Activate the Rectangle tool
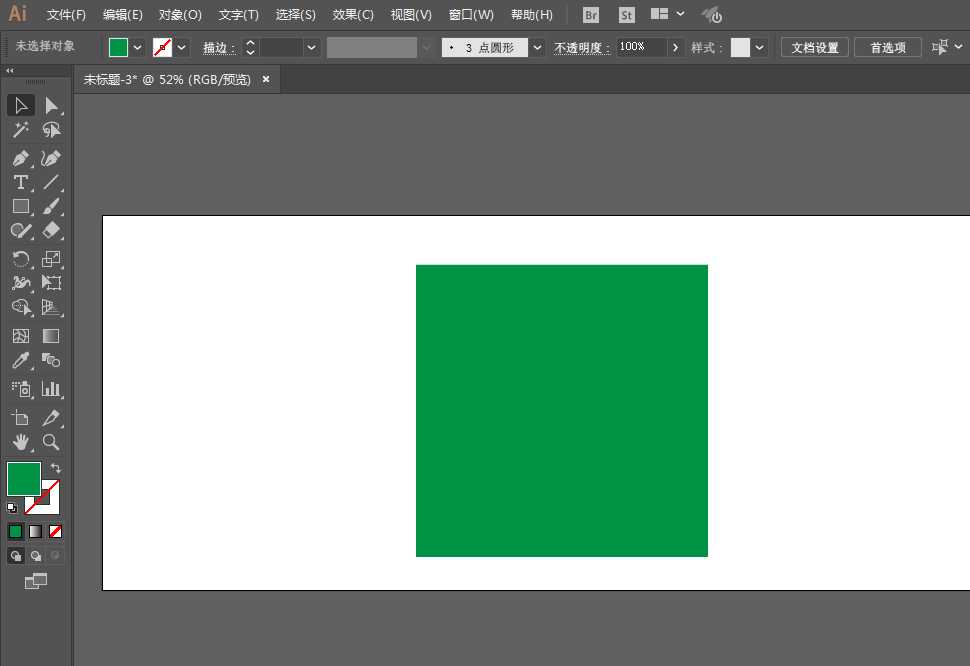The width and height of the screenshot is (970, 666). 20,206
